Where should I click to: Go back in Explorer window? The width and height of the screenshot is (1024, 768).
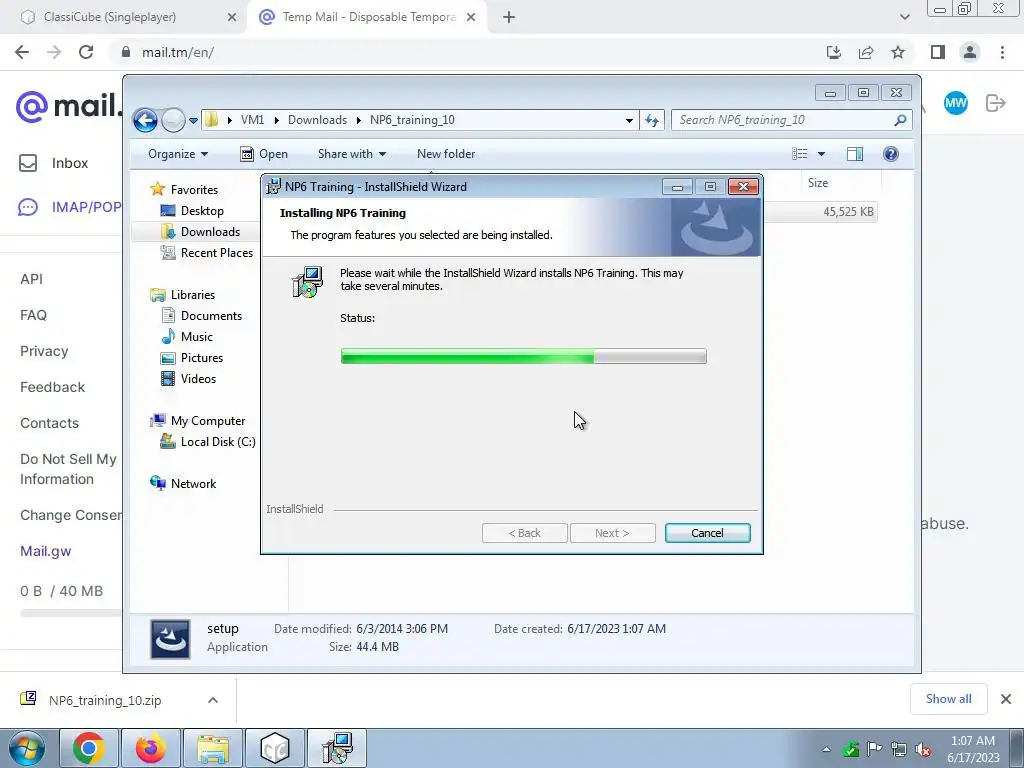click(145, 120)
